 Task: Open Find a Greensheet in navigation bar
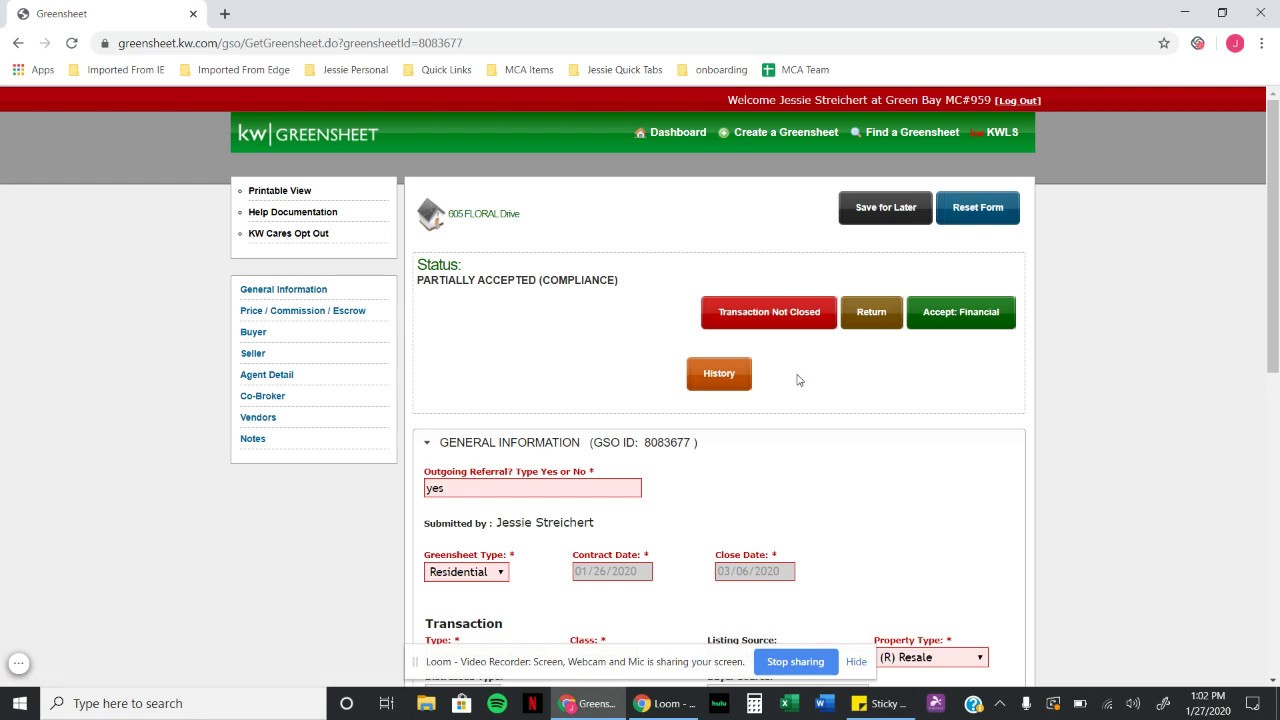(904, 132)
